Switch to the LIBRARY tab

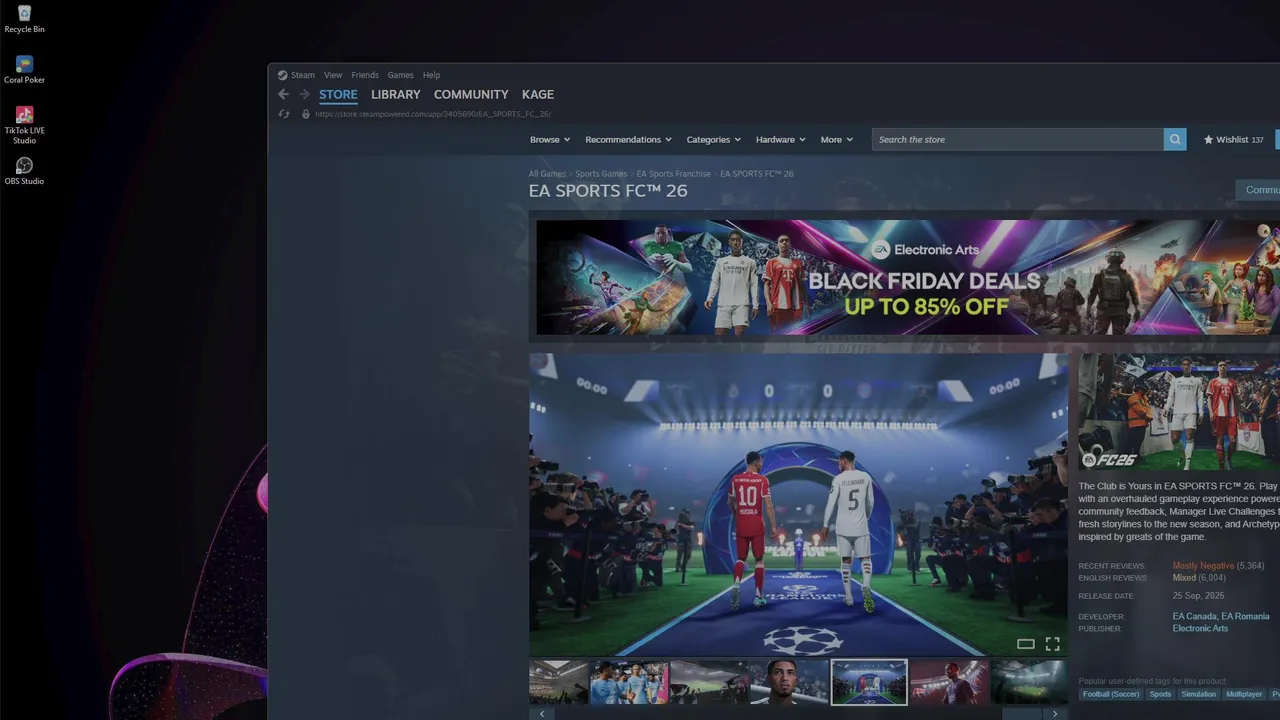click(395, 95)
